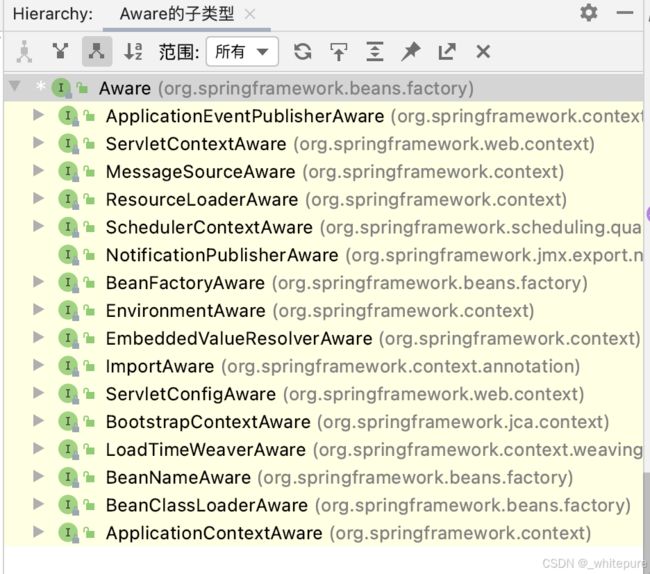Toggle subtypes hierarchy view button
The height and width of the screenshot is (574, 650).
pos(97,51)
